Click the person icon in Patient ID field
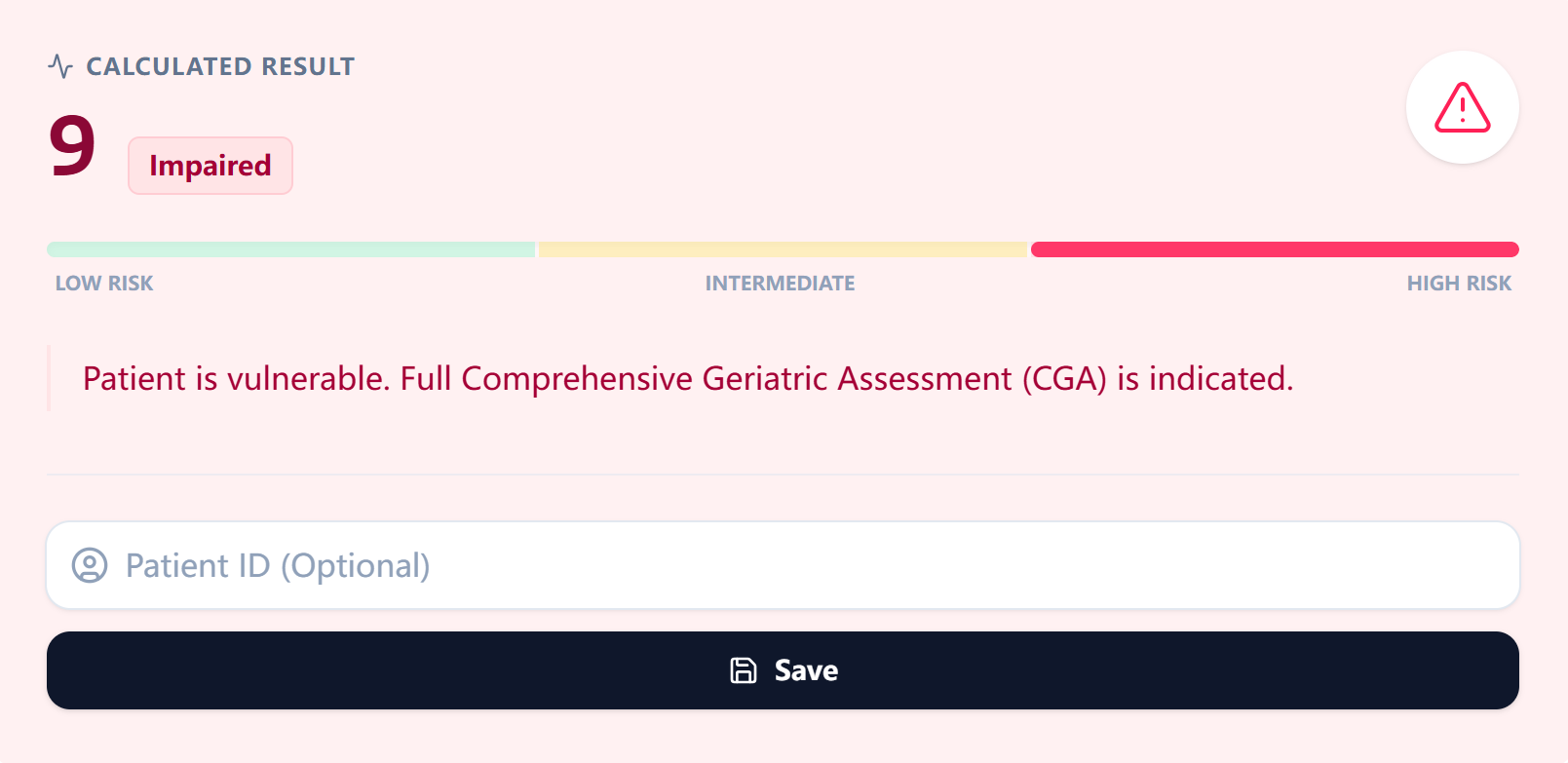The height and width of the screenshot is (763, 1568). pyautogui.click(x=90, y=565)
